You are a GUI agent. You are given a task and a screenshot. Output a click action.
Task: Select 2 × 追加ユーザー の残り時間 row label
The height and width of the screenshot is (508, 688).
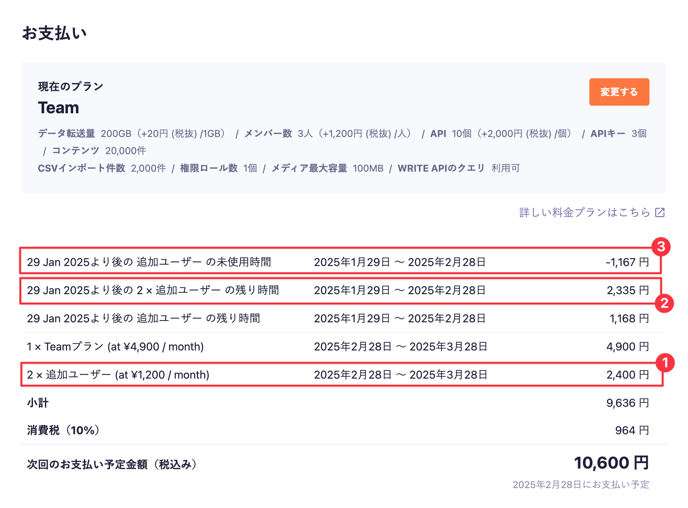(153, 290)
